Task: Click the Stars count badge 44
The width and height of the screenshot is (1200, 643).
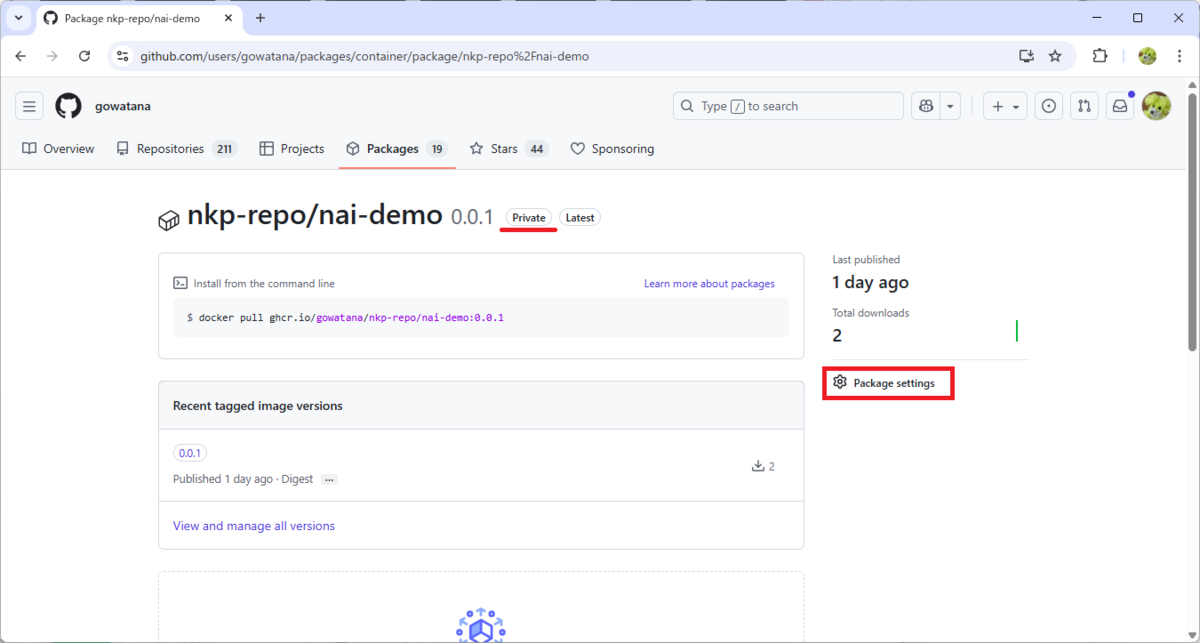Action: click(x=537, y=149)
